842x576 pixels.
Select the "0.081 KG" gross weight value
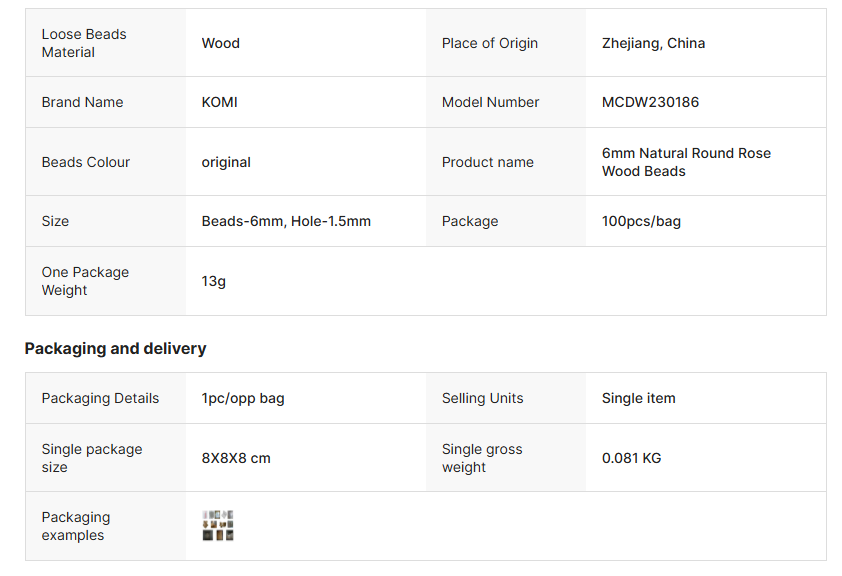pyautogui.click(x=631, y=458)
